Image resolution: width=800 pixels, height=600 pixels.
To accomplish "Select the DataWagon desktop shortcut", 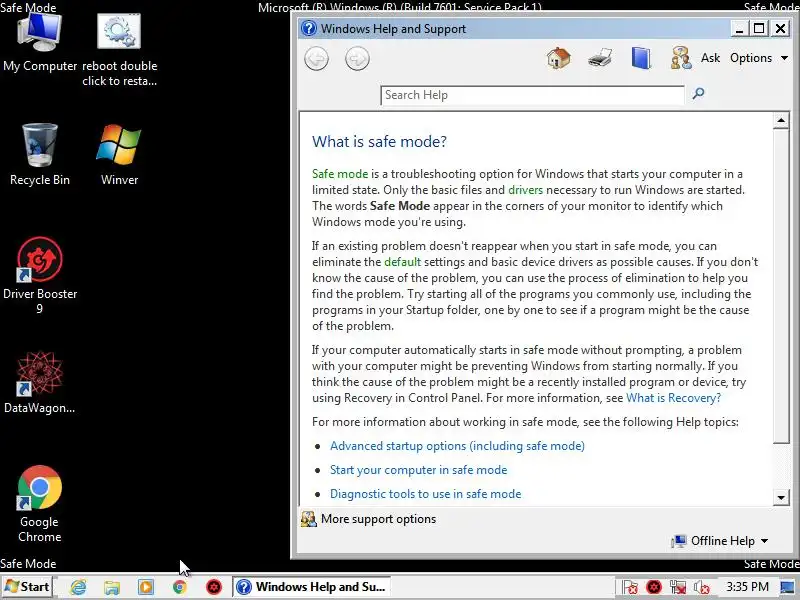I will click(40, 383).
